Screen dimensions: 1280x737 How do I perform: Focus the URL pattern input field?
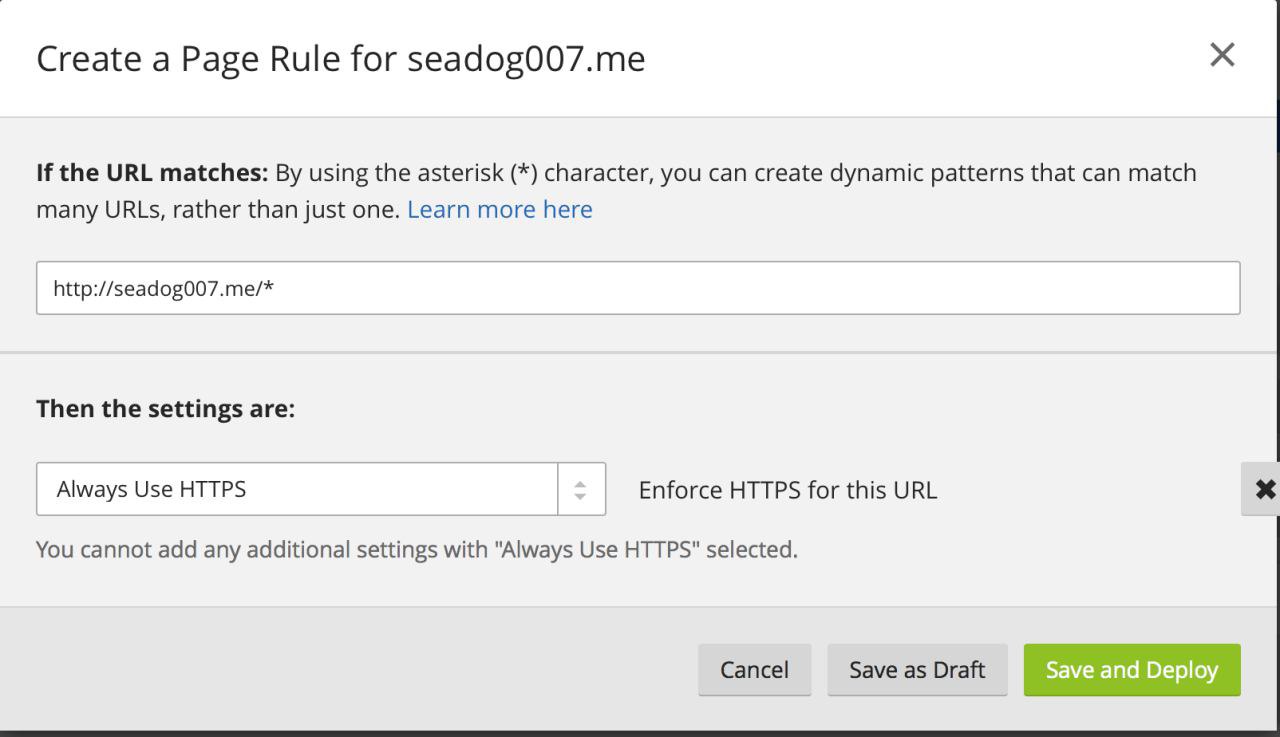638,288
